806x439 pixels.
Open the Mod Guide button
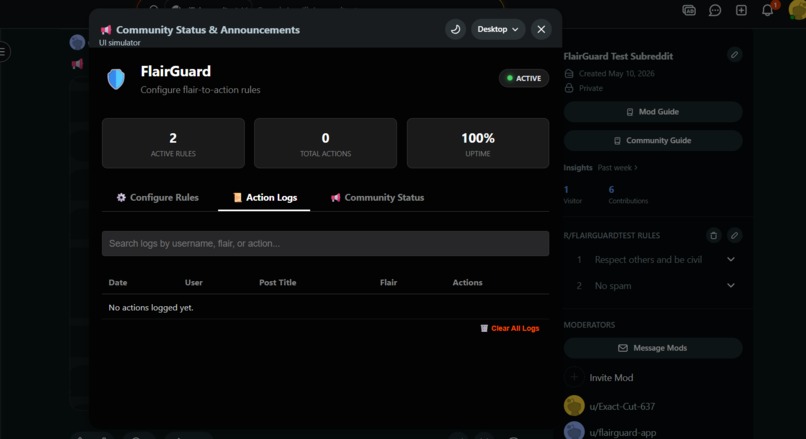[x=653, y=112]
